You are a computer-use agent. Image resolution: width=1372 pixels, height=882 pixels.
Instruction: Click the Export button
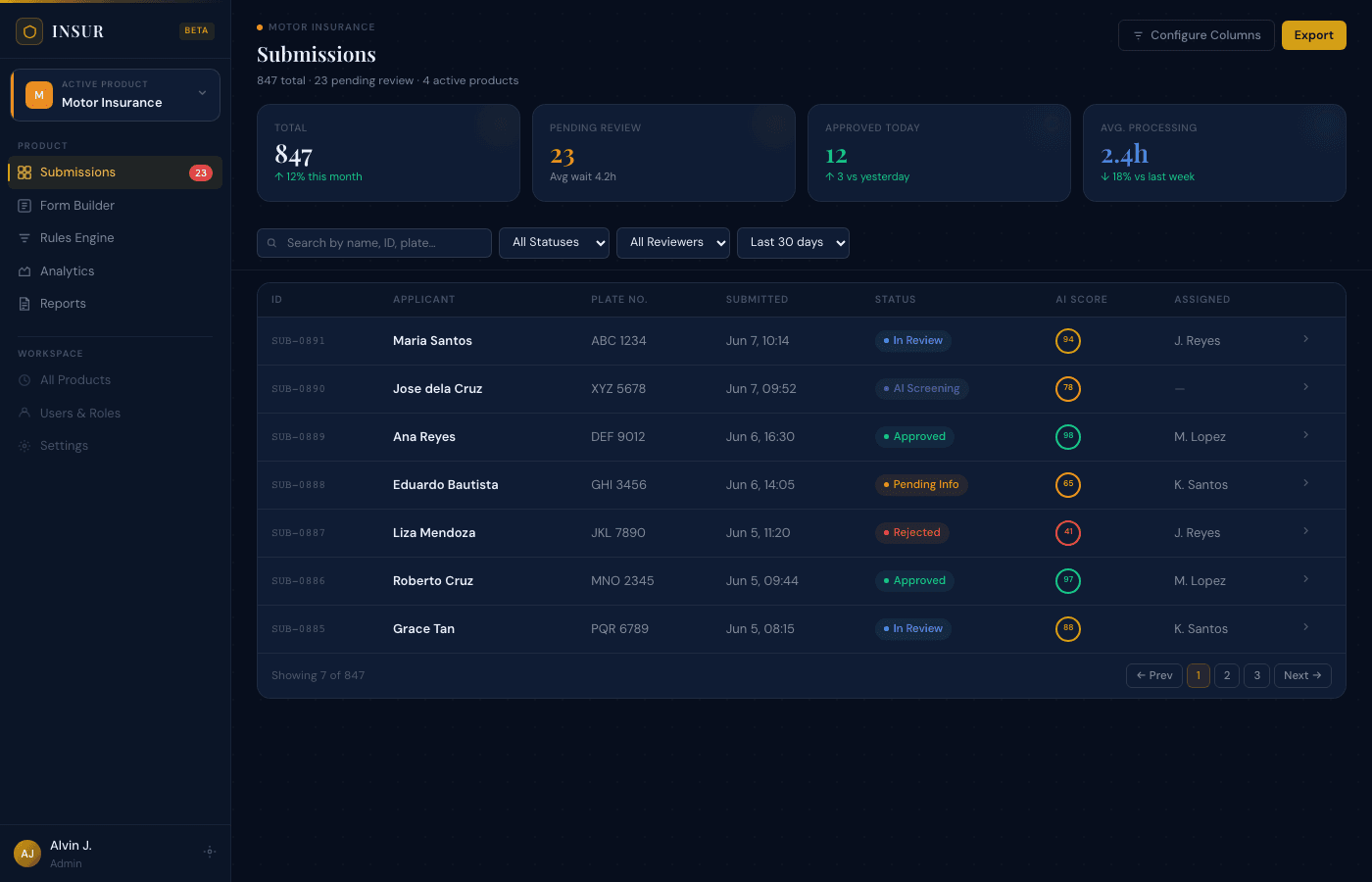pyautogui.click(x=1313, y=35)
